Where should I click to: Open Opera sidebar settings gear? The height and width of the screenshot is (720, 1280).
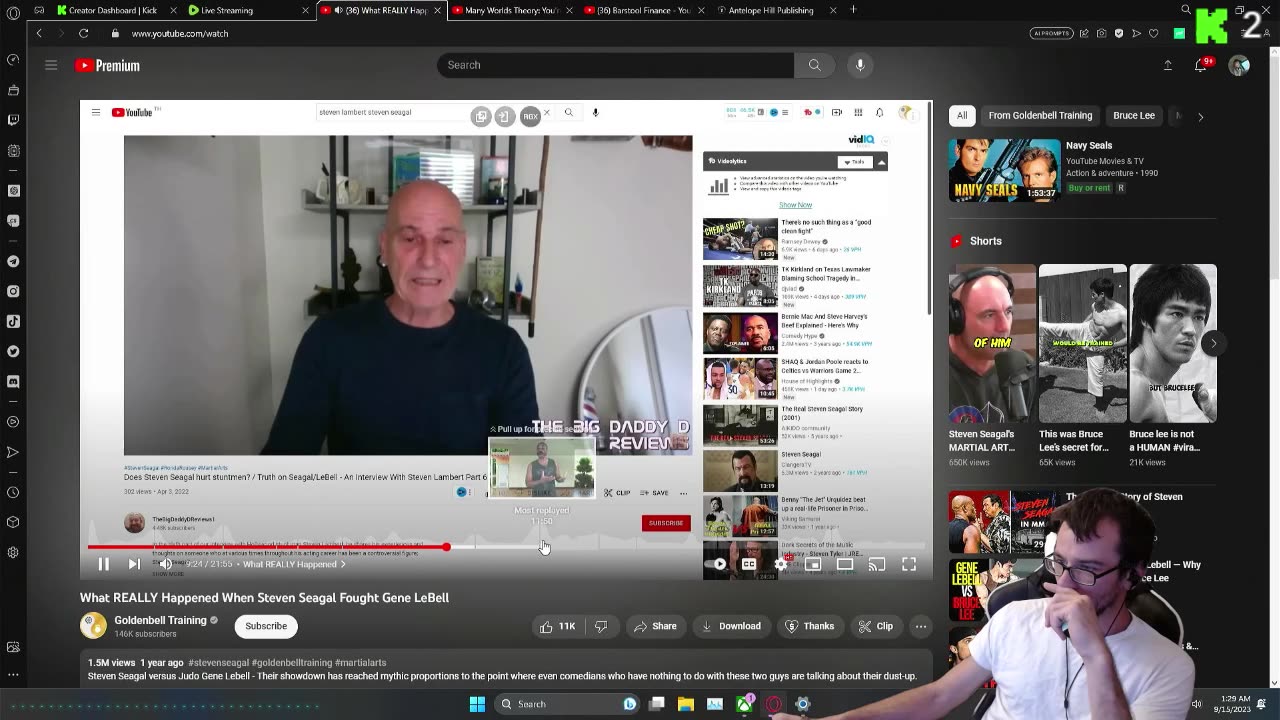point(13,552)
